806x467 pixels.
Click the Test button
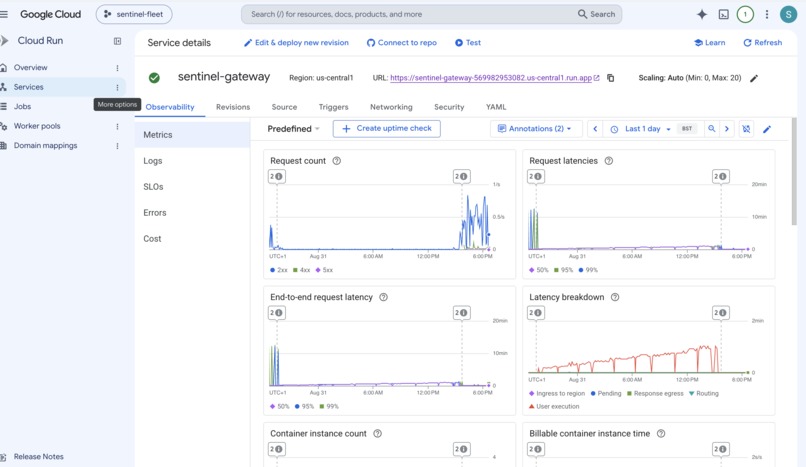pyautogui.click(x=468, y=43)
